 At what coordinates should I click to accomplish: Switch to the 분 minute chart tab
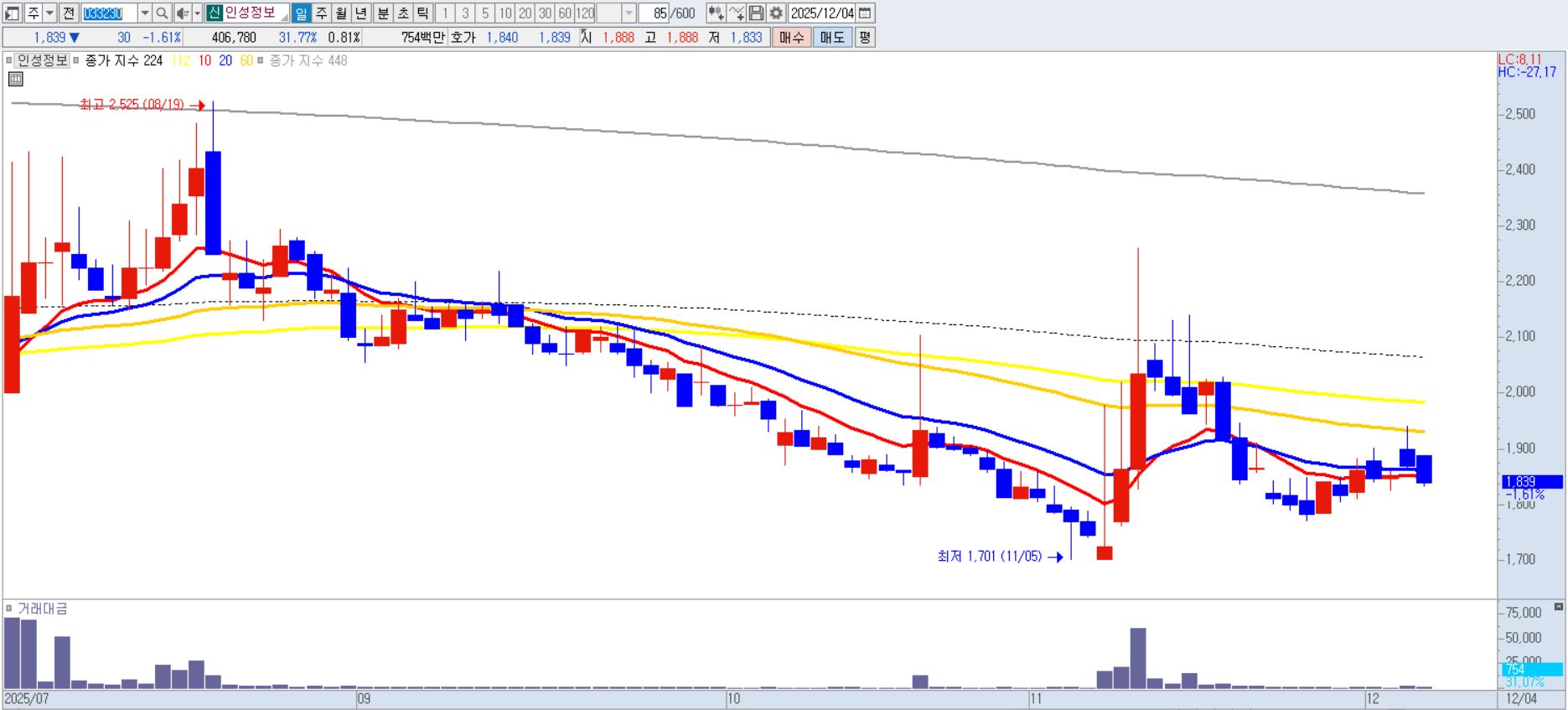tap(382, 13)
